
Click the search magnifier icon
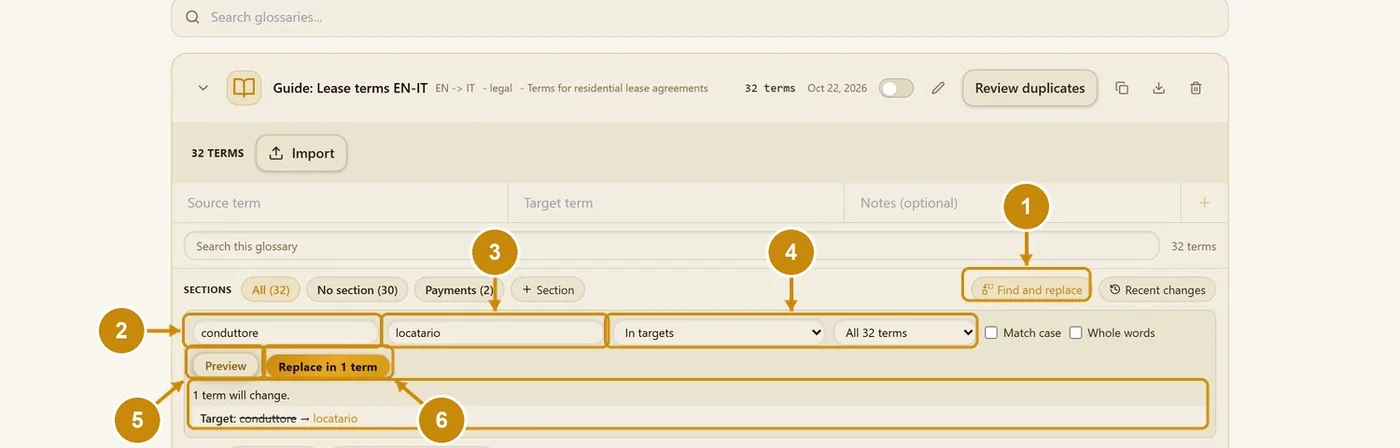coord(192,18)
